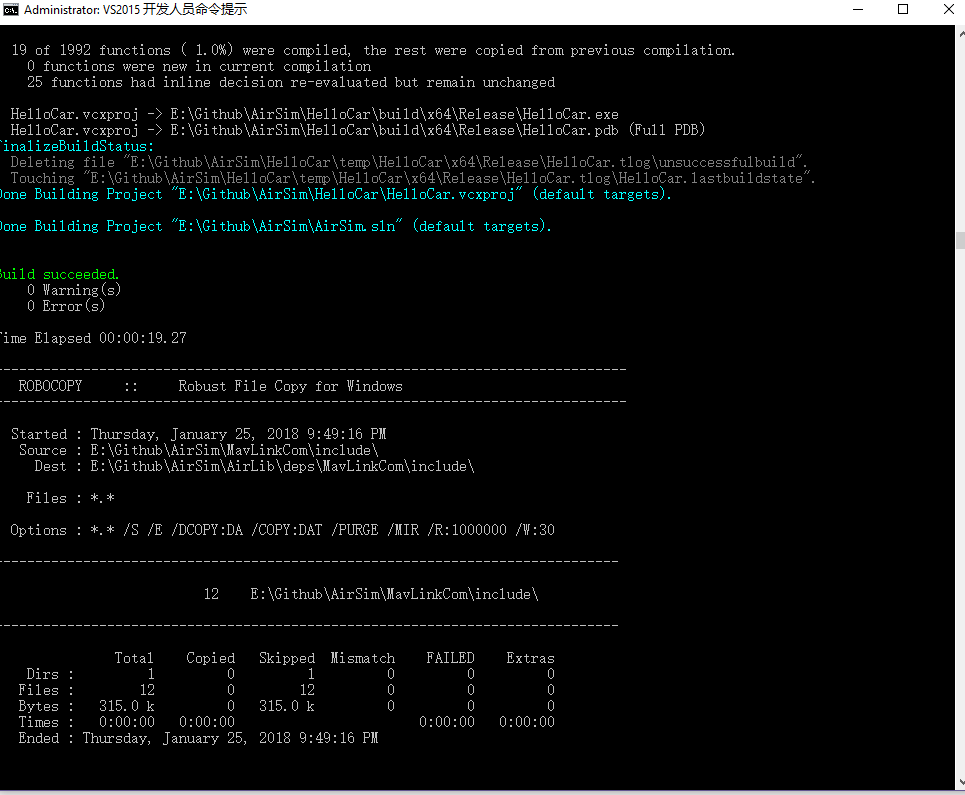Image resolution: width=965 pixels, height=795 pixels.
Task: Click '25 functions had inline decision' line
Action: 290,82
